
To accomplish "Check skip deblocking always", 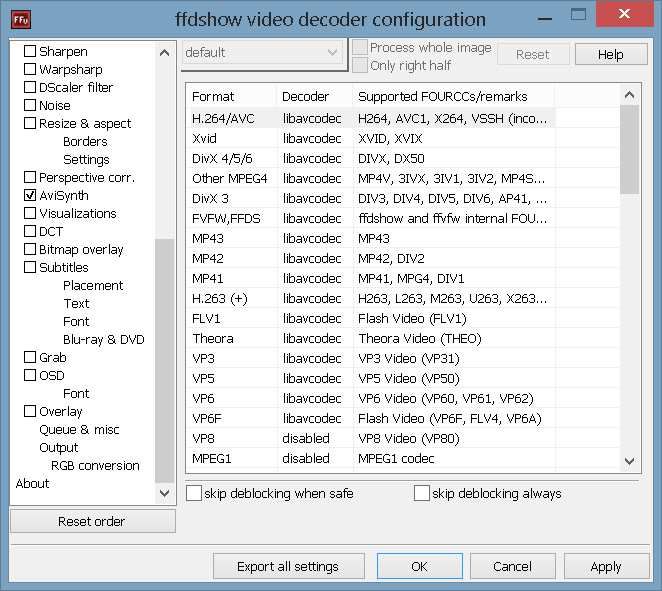I will click(x=421, y=493).
